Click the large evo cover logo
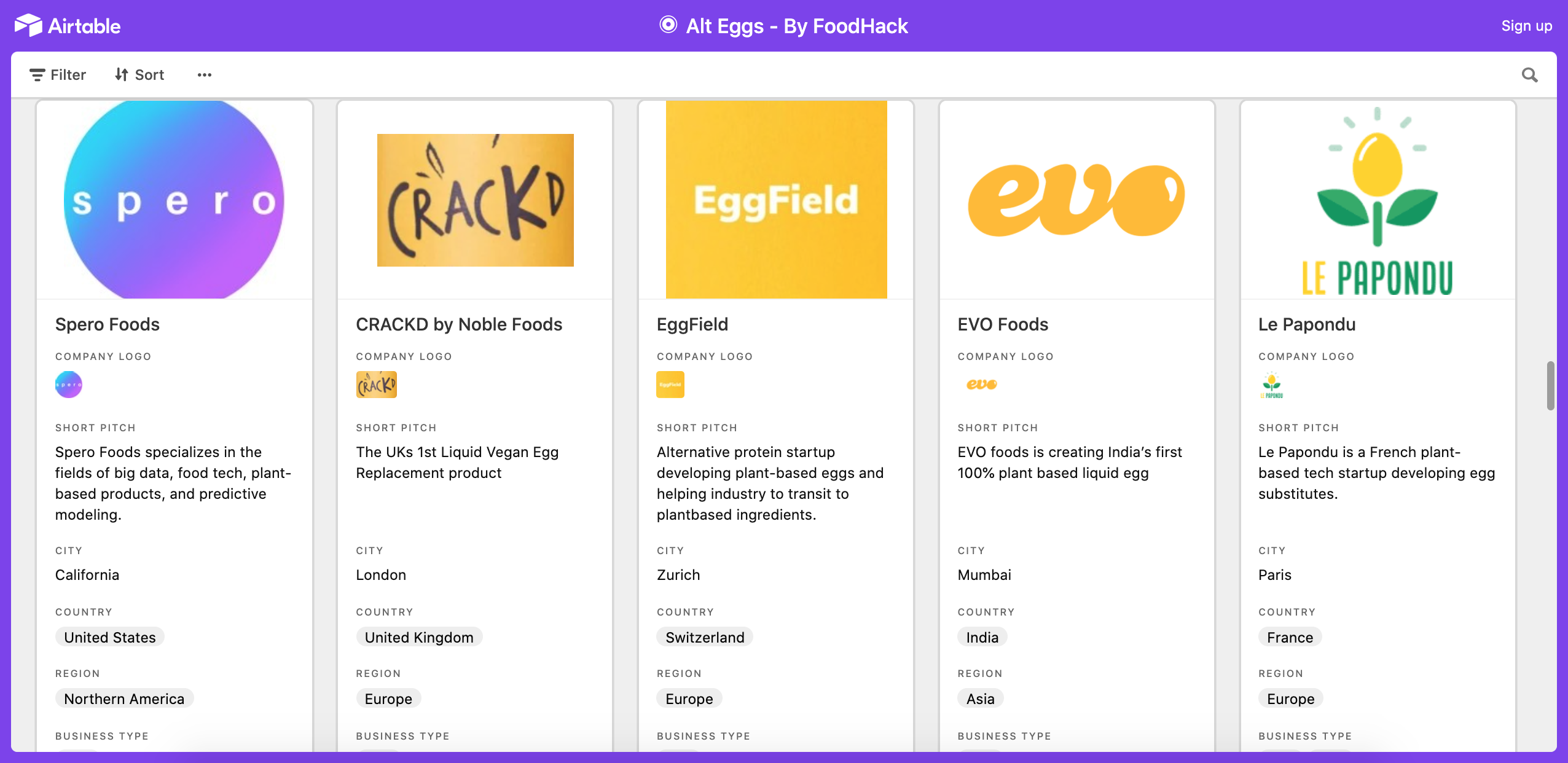 1076,200
